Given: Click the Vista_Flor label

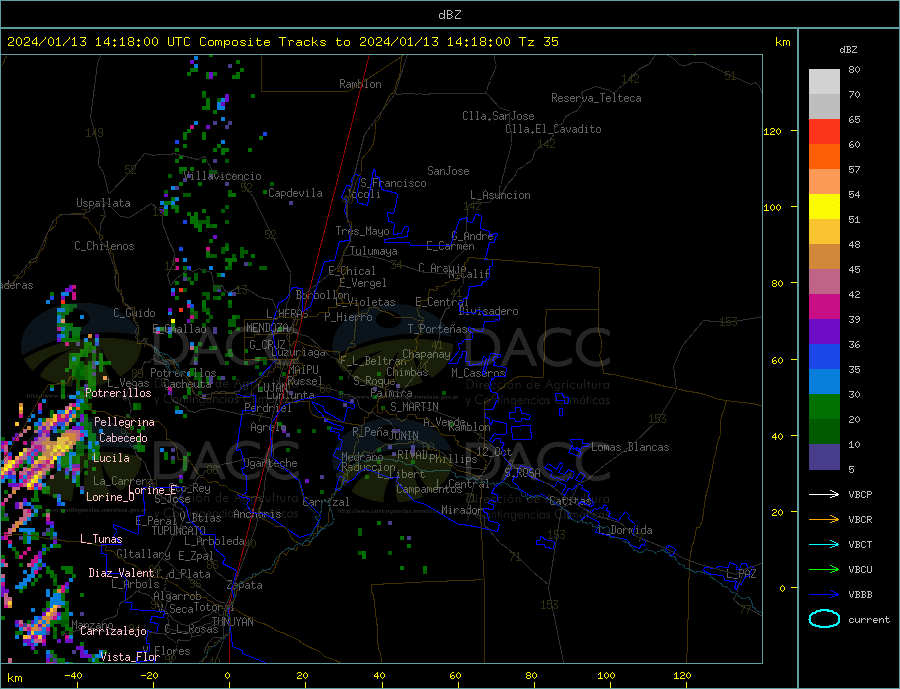Looking at the screenshot, I should pos(130,657).
